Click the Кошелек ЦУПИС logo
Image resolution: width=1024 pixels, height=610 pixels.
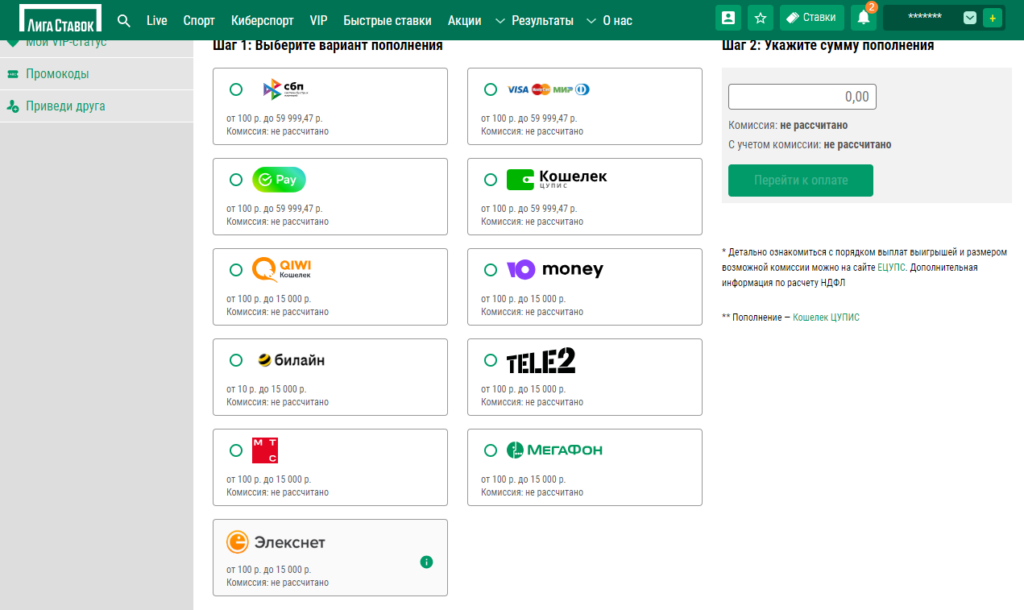pos(556,179)
